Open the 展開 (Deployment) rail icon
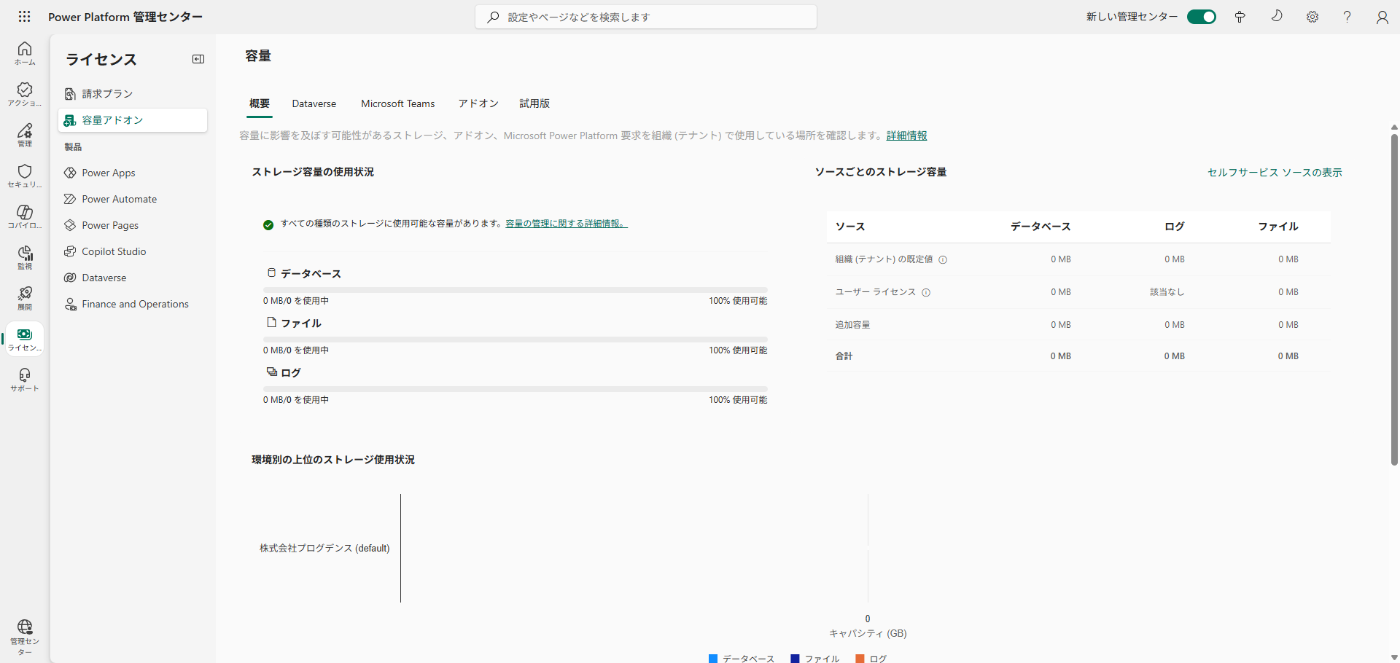 [25, 298]
